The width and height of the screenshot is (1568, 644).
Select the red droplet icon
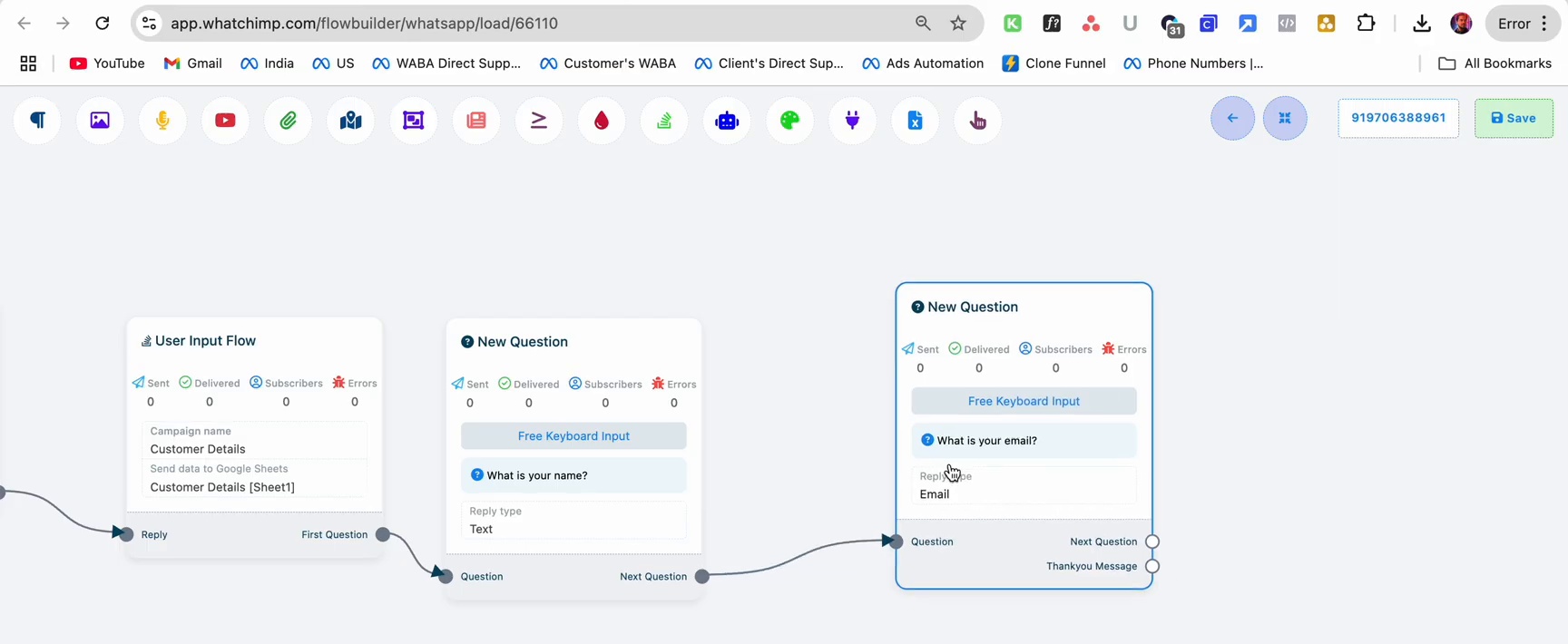pyautogui.click(x=602, y=121)
